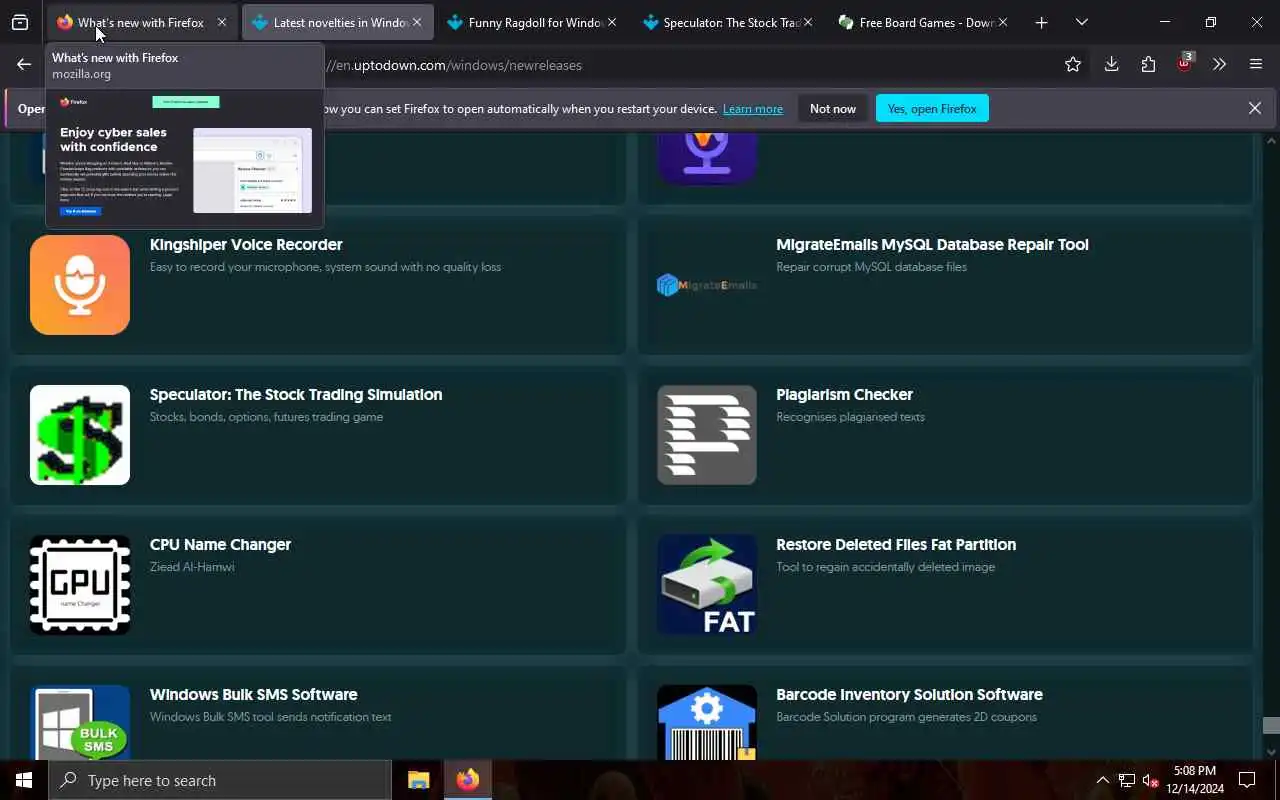Show hidden system tray icons
The image size is (1280, 800).
[1102, 780]
